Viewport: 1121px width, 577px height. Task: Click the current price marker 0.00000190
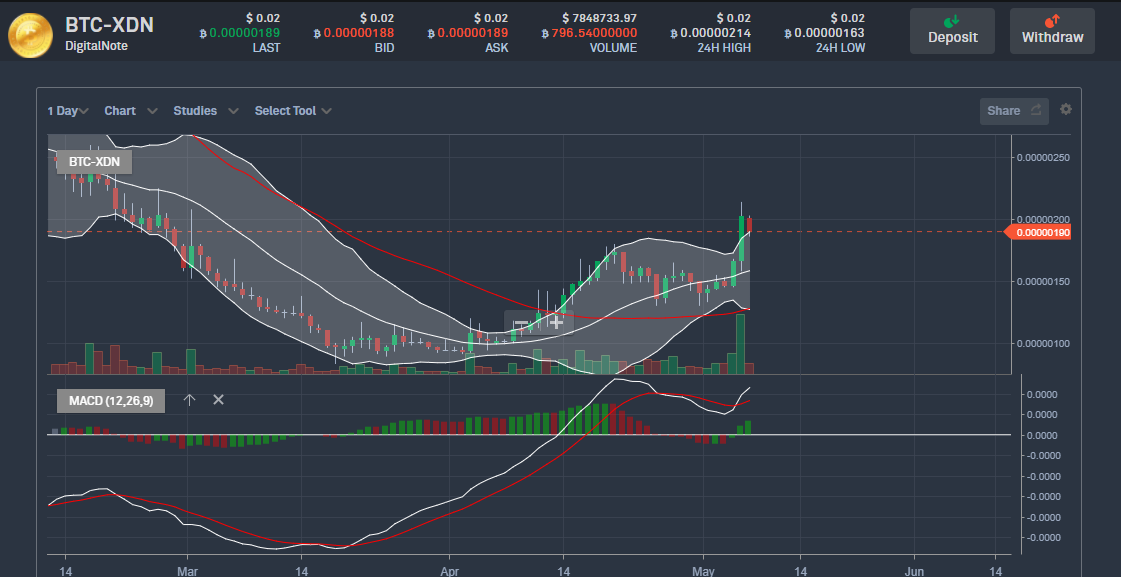point(1037,232)
